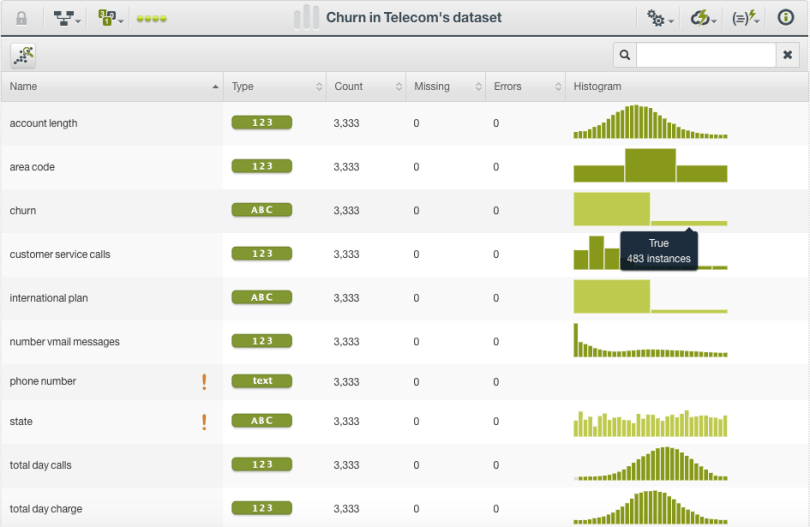
Task: Open the dynamic scatterplot view
Action: [x=24, y=56]
